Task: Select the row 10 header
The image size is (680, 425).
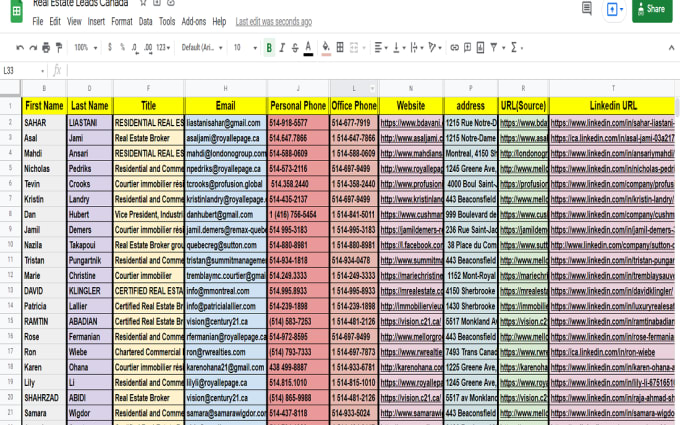Action: click(10, 245)
